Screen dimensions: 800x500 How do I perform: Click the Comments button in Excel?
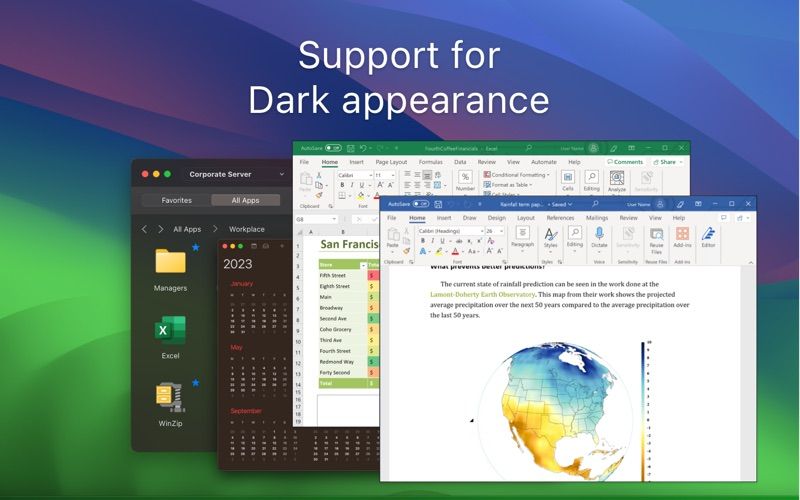[x=625, y=162]
